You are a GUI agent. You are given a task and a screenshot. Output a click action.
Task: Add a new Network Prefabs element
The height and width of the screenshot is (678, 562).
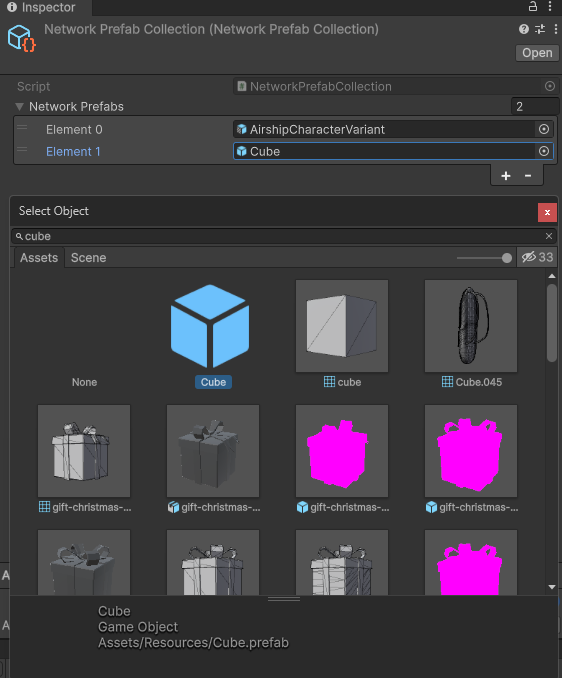point(506,176)
